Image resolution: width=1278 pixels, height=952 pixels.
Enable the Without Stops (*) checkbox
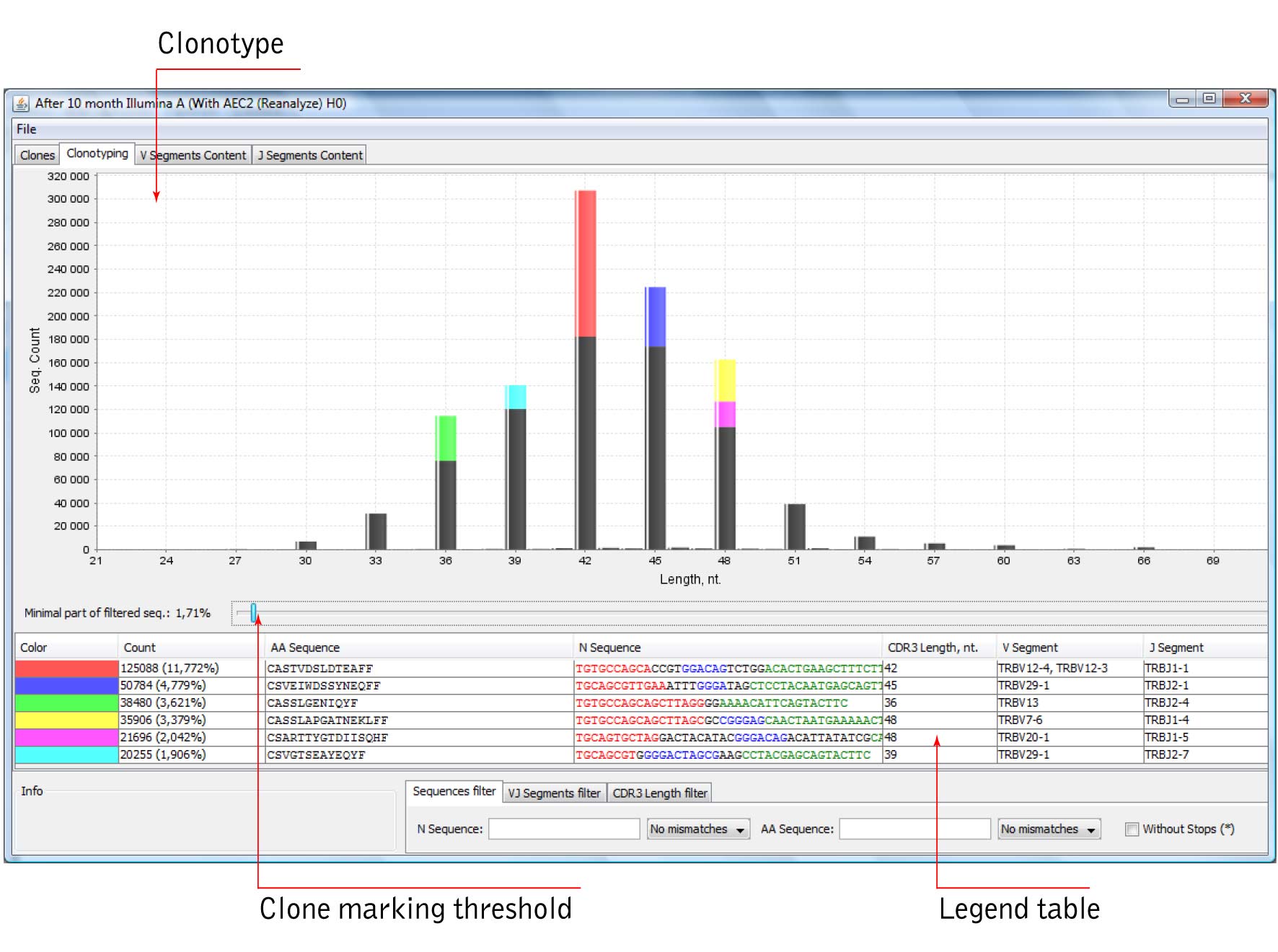click(x=1132, y=829)
